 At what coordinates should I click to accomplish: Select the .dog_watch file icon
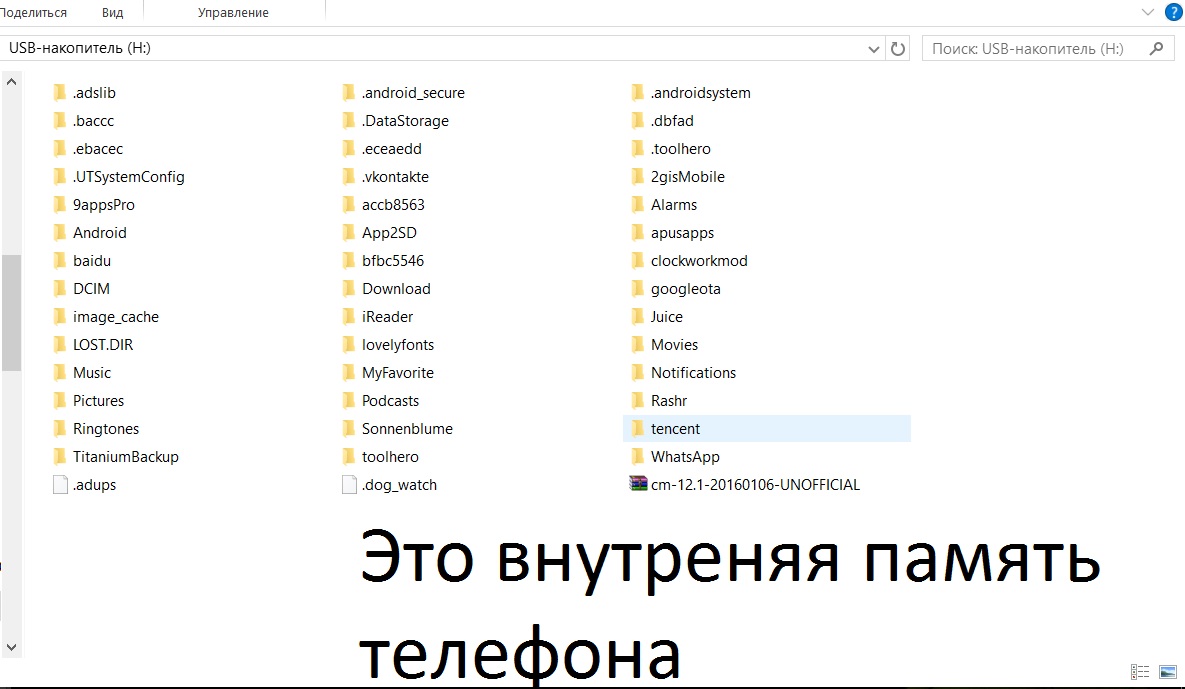pos(349,485)
